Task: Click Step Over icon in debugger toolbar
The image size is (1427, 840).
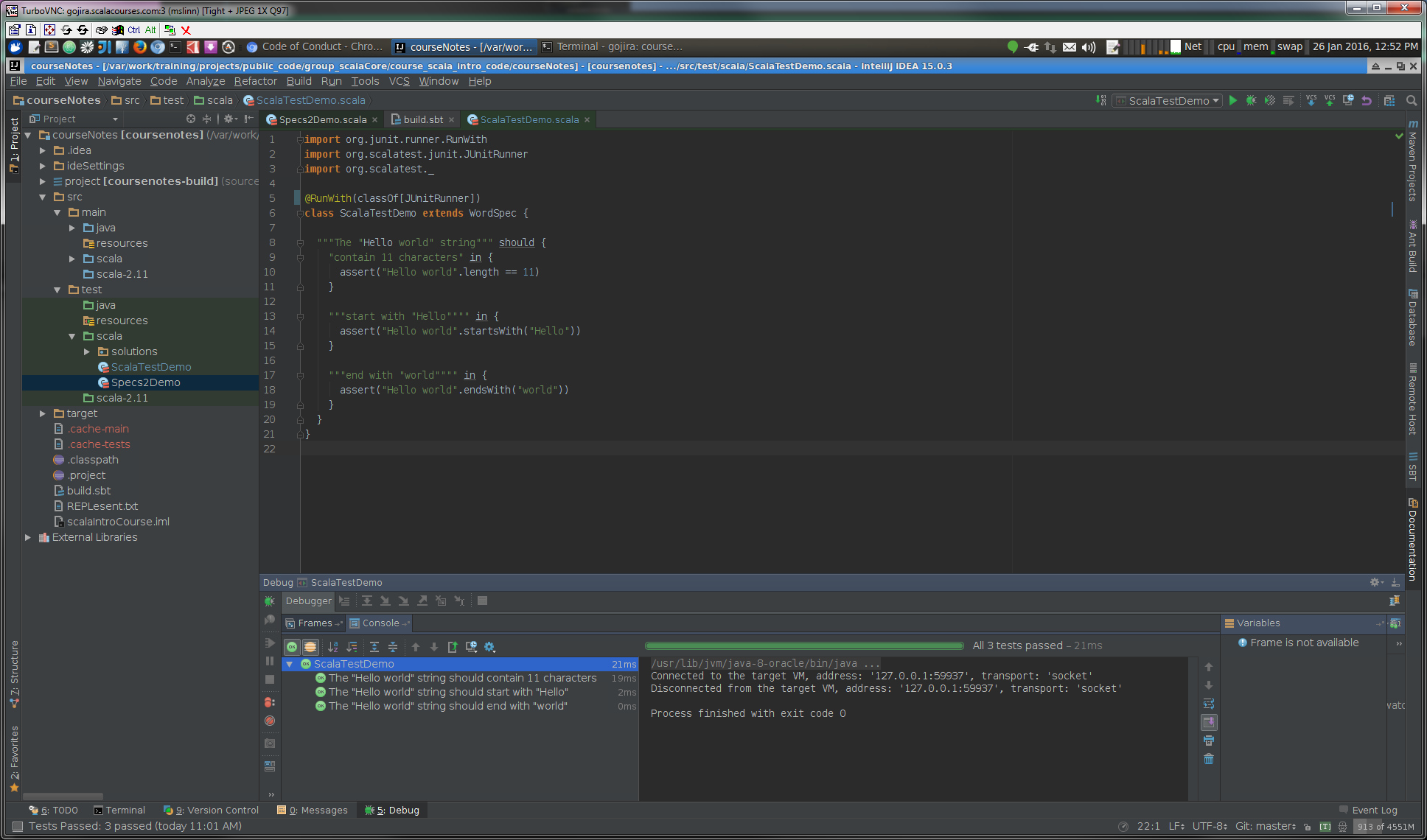Action: (x=366, y=601)
